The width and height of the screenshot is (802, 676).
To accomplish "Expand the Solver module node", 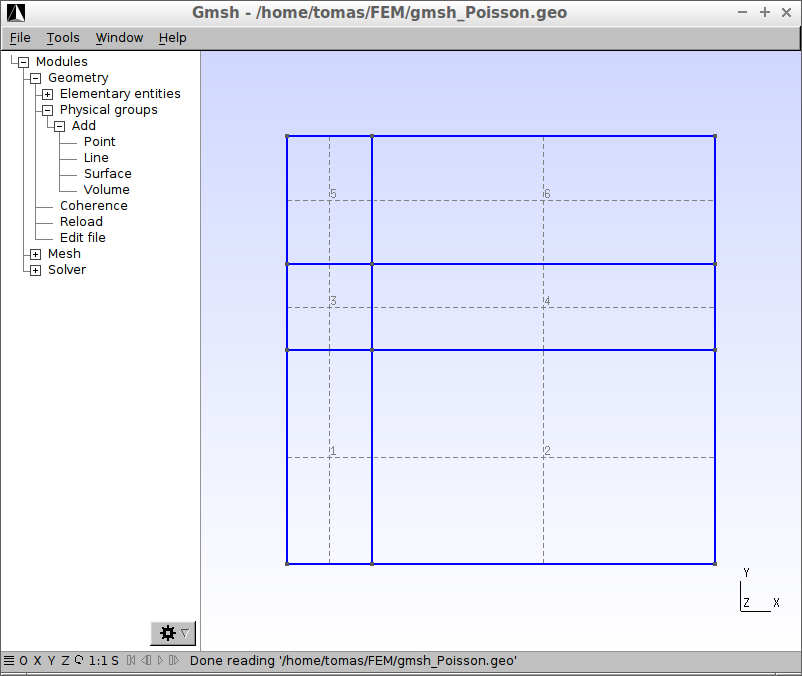I will (x=35, y=270).
